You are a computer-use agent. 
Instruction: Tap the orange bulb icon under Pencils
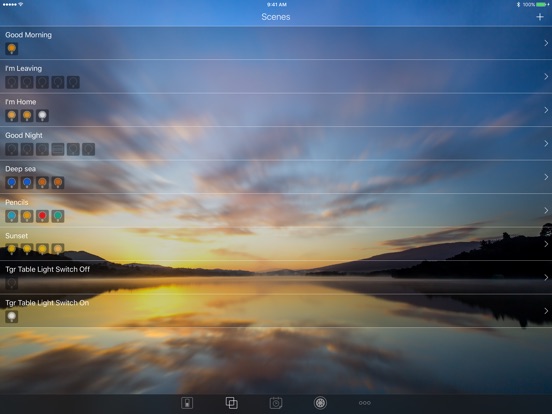point(27,216)
